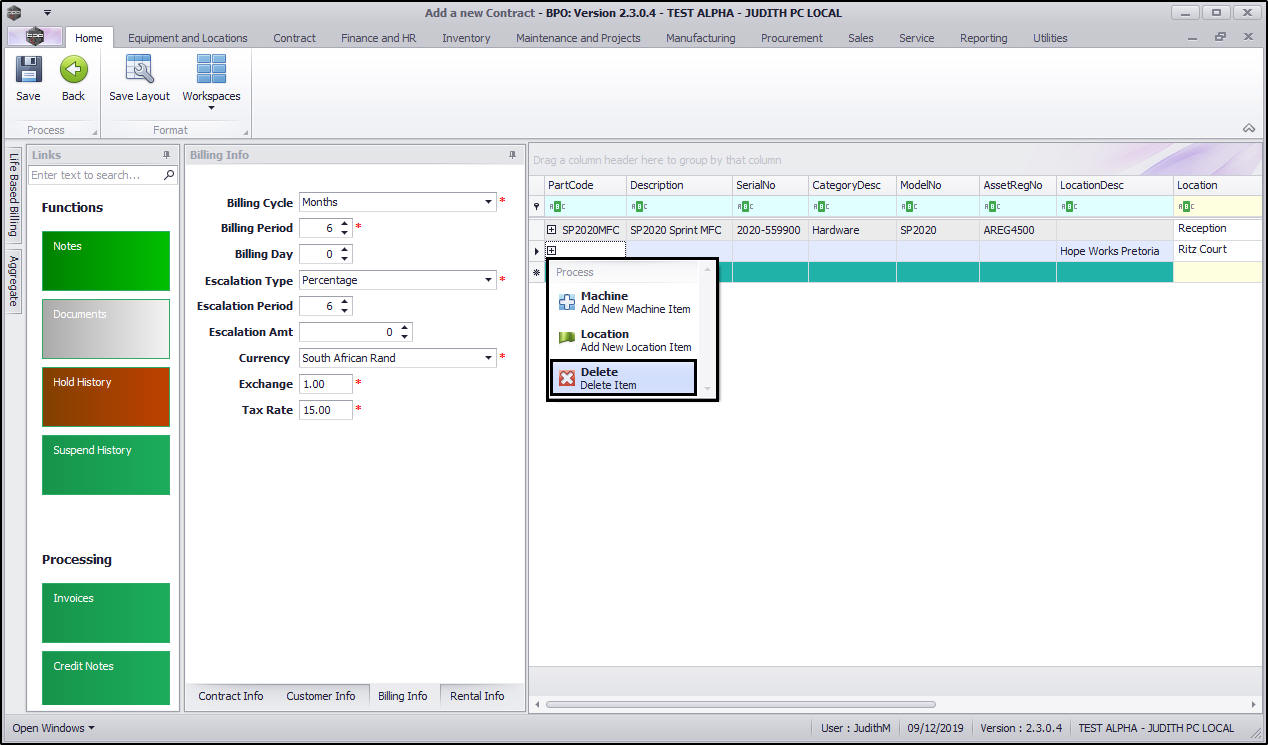1268x745 pixels.
Task: Open the Workspaces dropdown icon
Action: (211, 70)
